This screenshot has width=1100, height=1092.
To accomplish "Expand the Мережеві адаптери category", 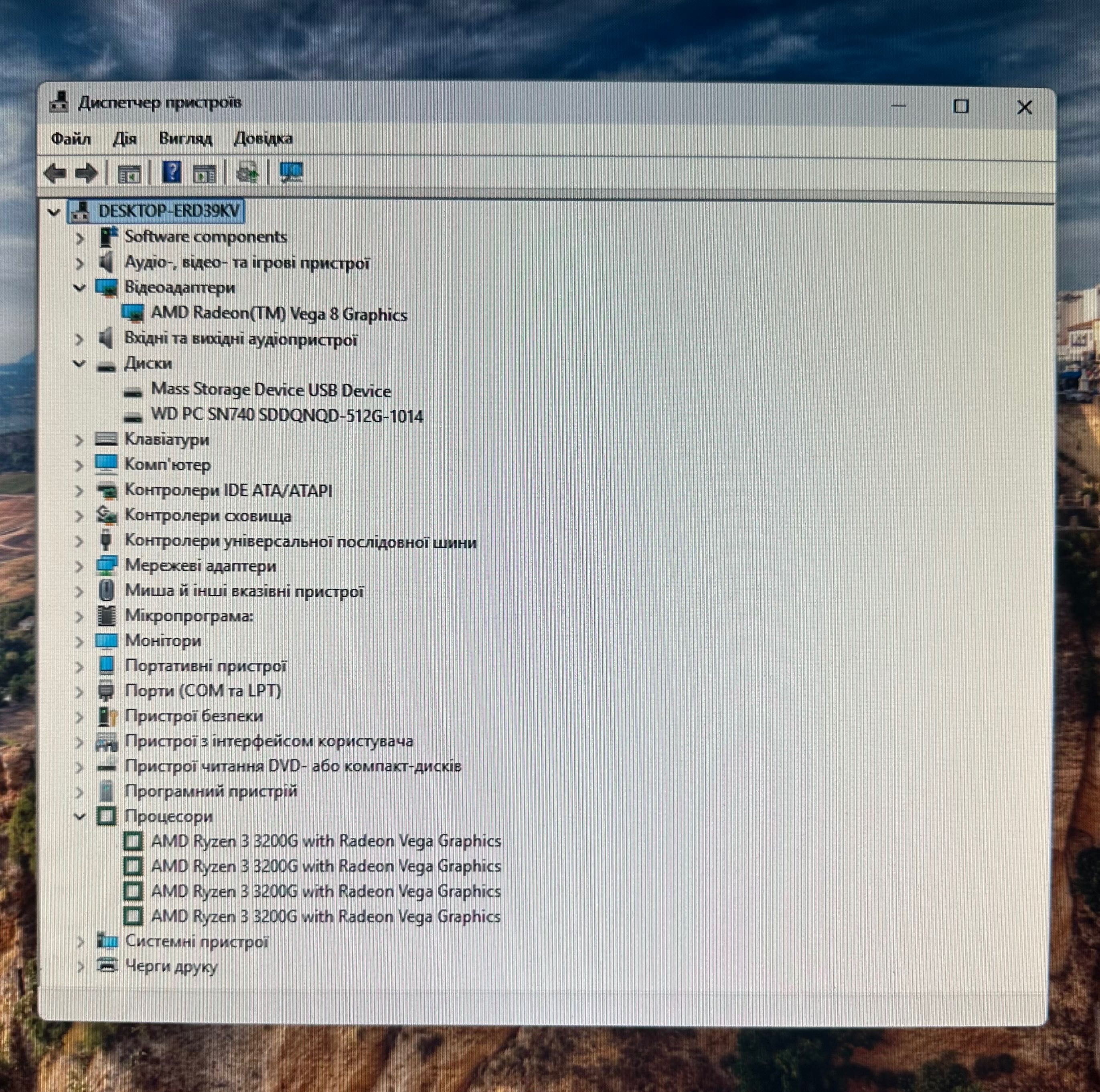I will click(x=80, y=567).
